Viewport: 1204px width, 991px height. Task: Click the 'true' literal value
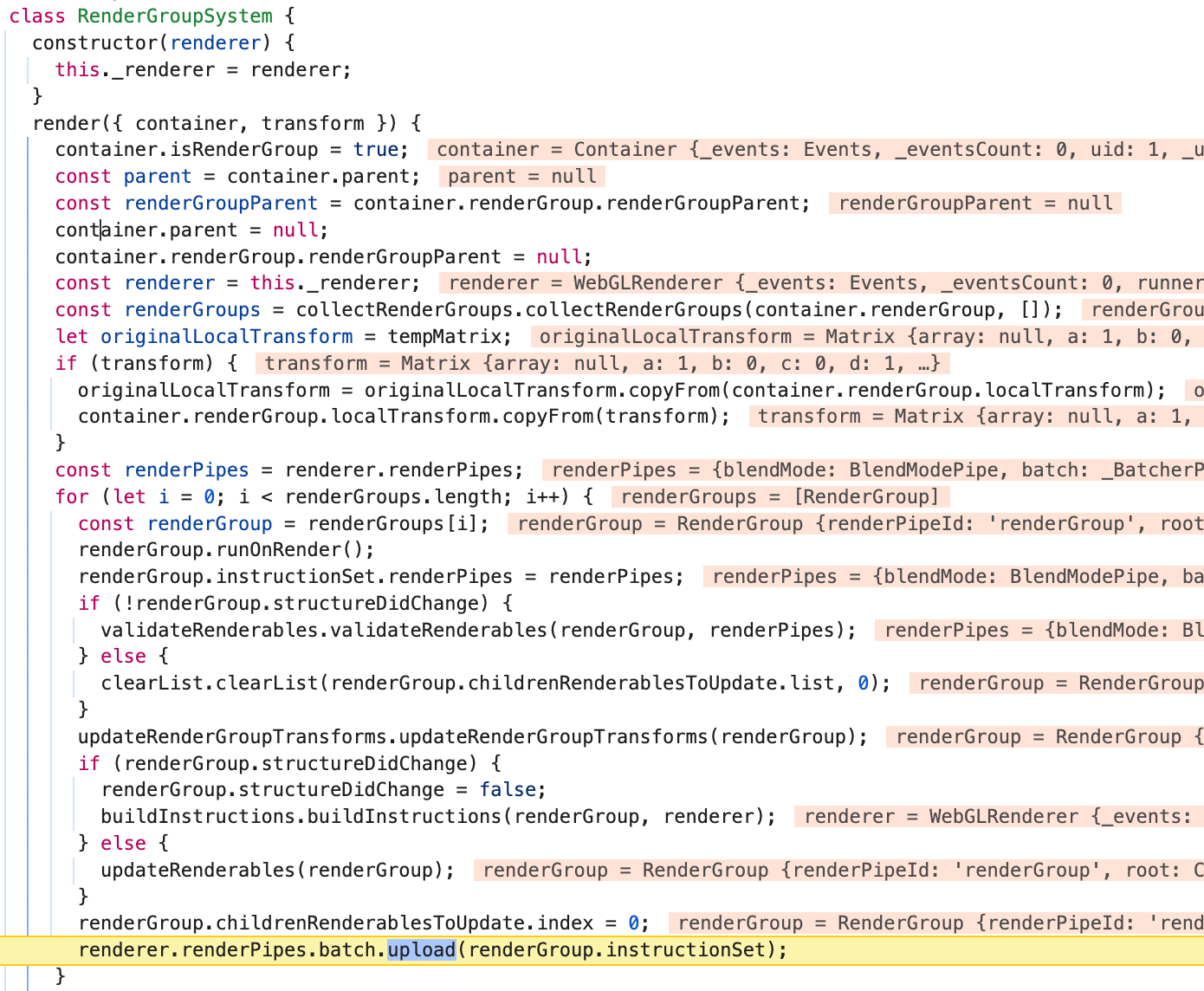(376, 149)
